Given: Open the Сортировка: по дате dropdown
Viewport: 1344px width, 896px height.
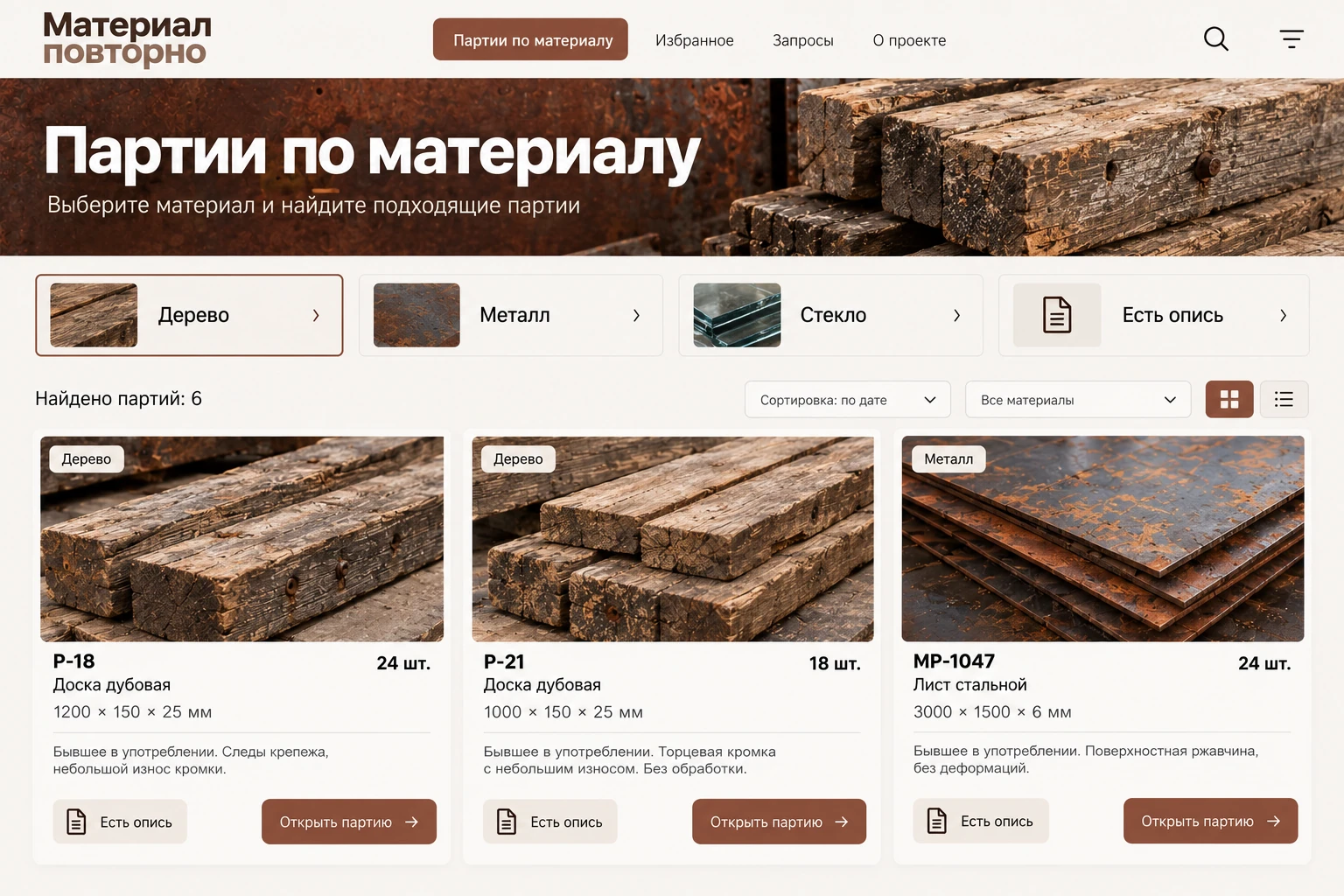Looking at the screenshot, I should point(847,400).
